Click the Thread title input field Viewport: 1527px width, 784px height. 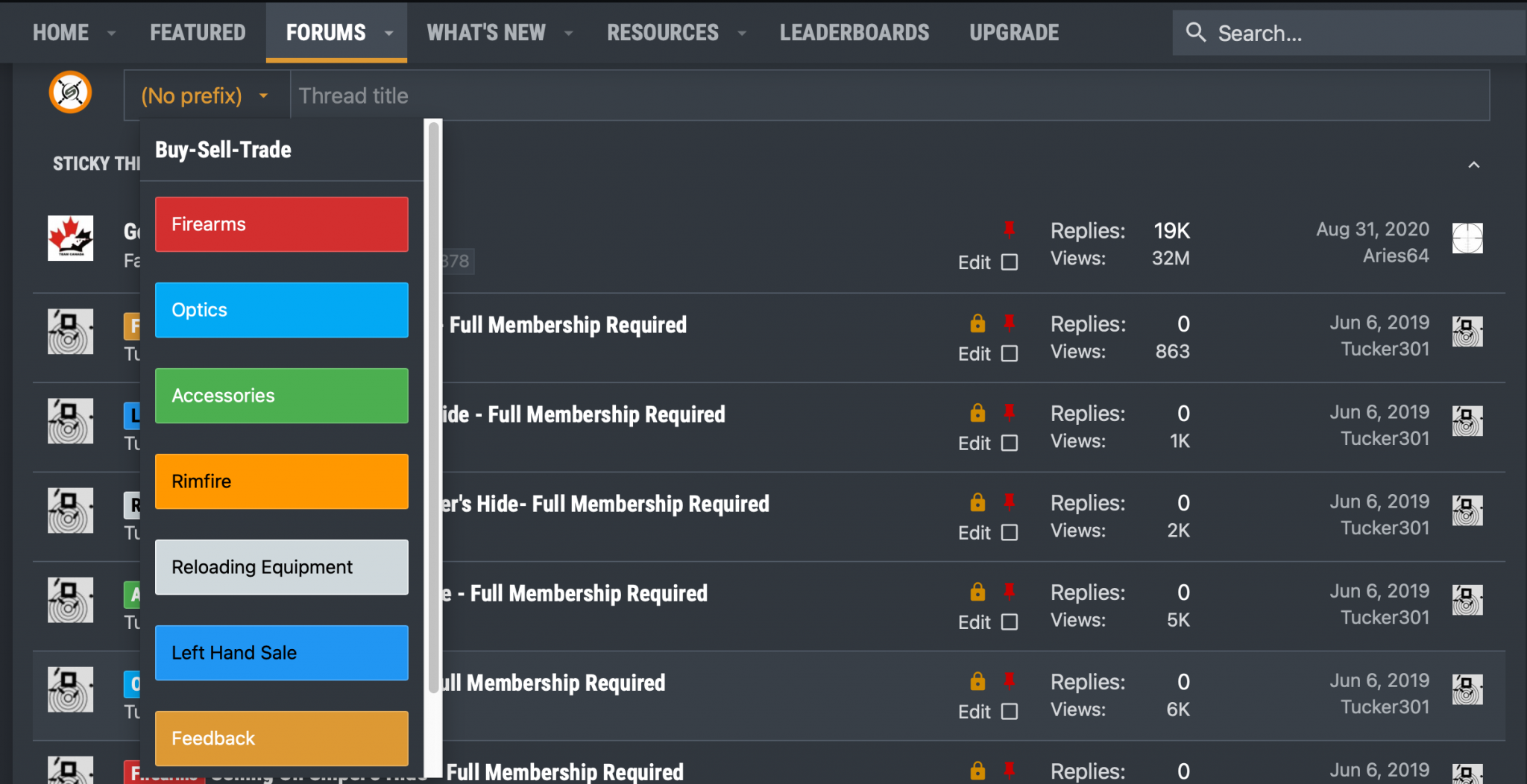point(887,95)
